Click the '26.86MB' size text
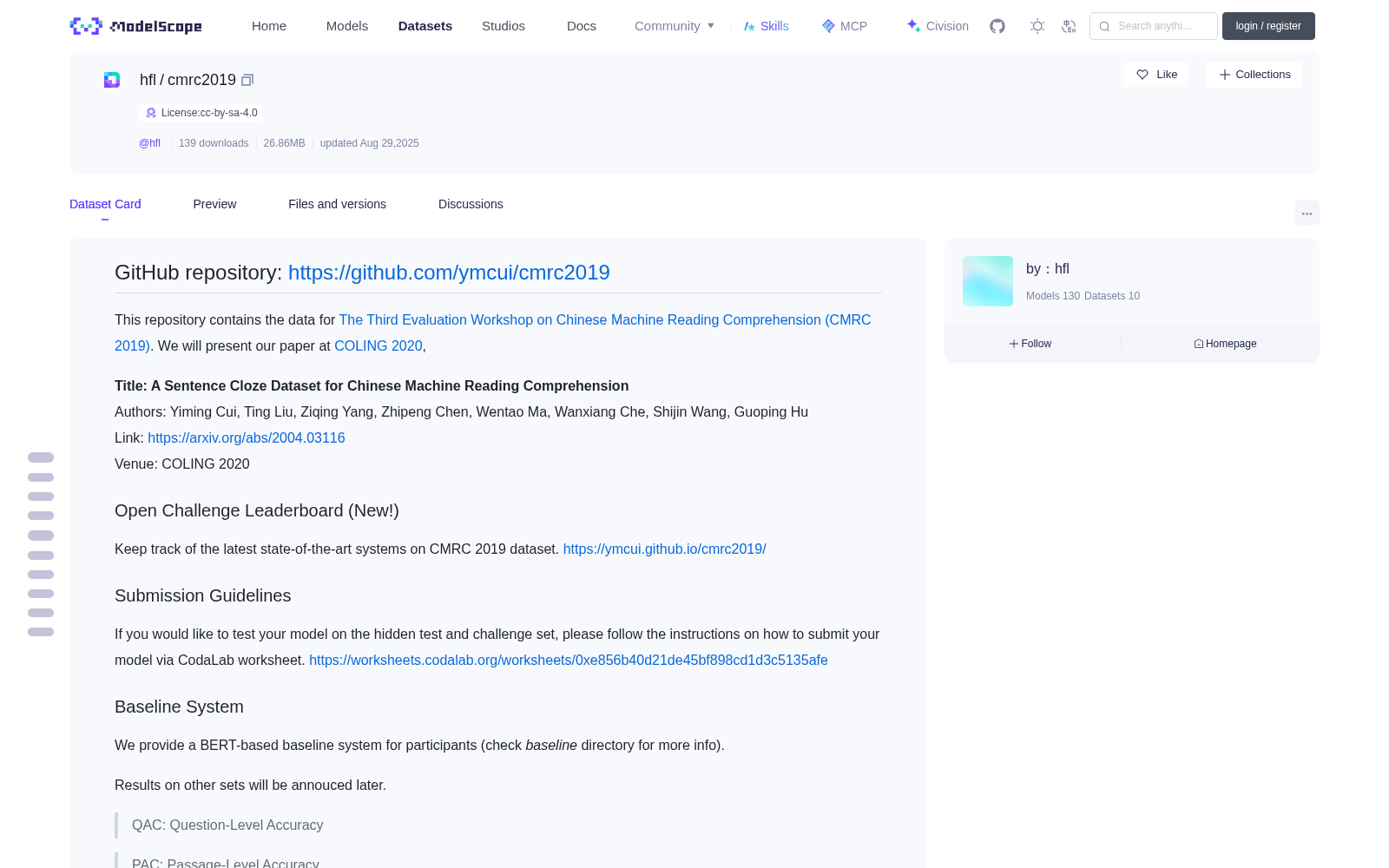The height and width of the screenshot is (868, 1389). point(285,143)
